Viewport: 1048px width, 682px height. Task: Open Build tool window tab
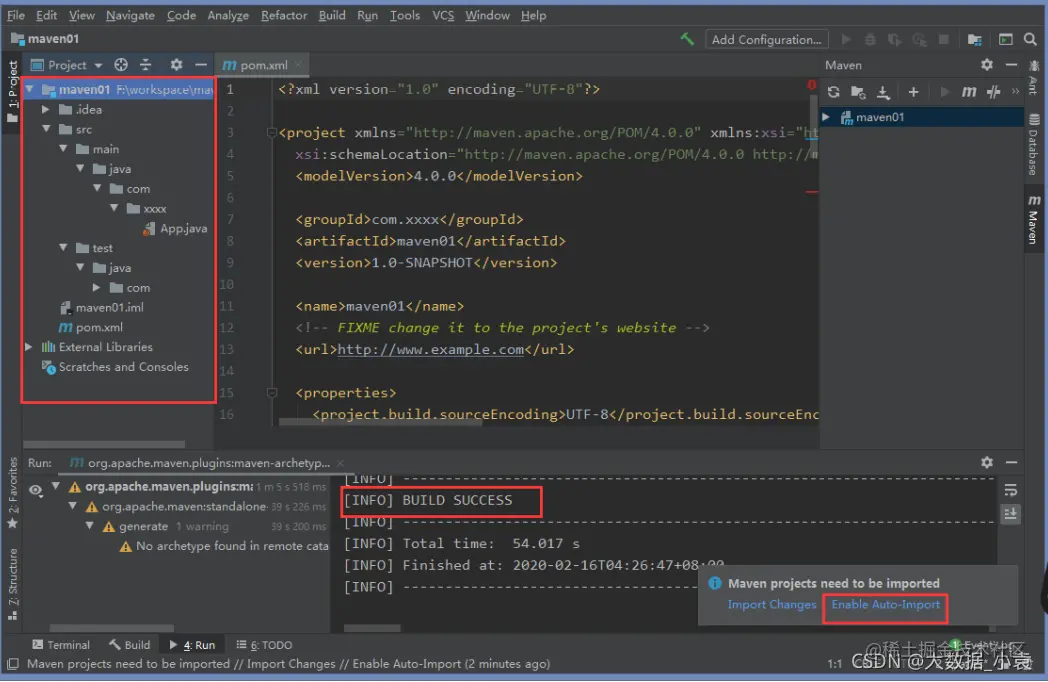coord(130,645)
